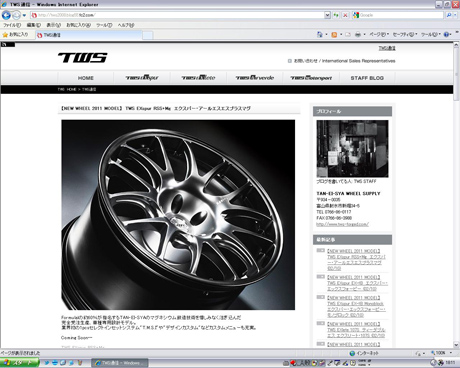
Task: Click the browser Back arrow button
Action: click(6, 15)
